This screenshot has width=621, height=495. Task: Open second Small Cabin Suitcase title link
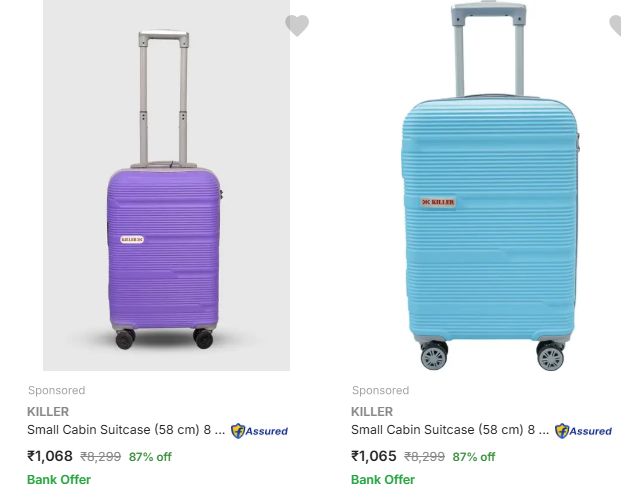[x=450, y=430]
